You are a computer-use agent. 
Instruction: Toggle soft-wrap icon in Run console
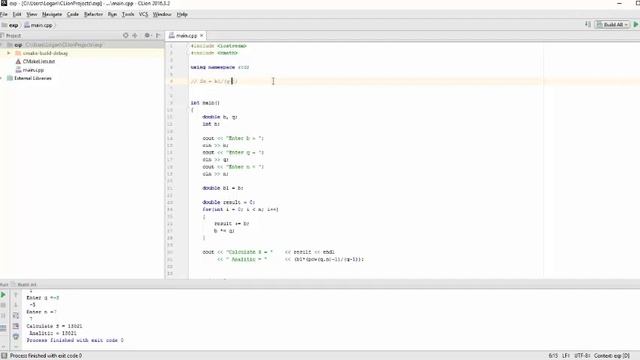tap(16, 316)
